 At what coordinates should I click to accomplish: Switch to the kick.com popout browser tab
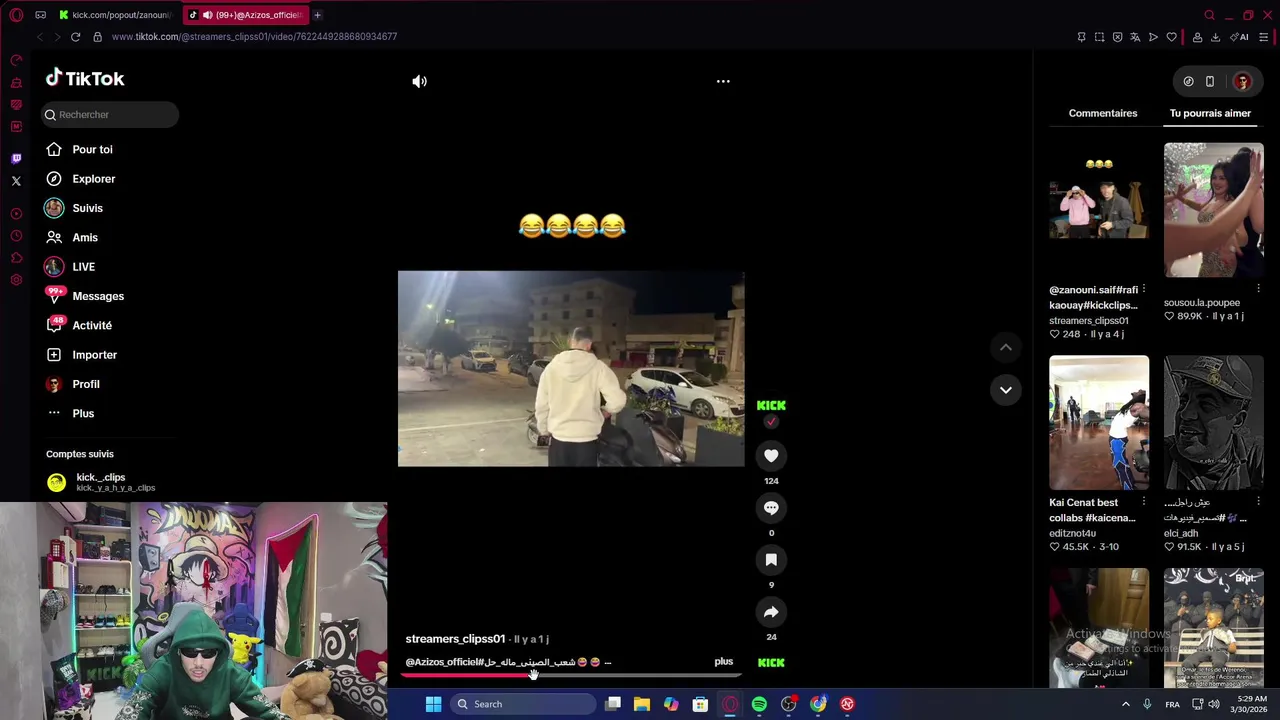[116, 15]
